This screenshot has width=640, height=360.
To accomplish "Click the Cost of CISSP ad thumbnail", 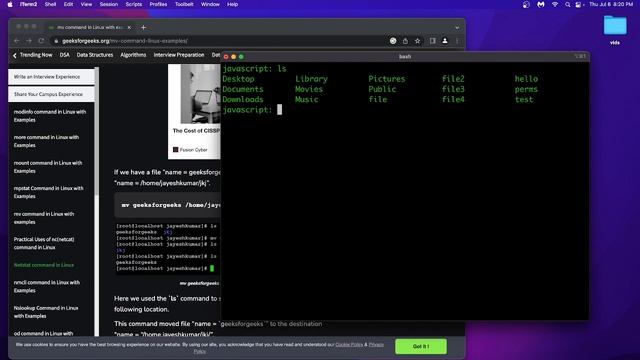I will 200,93.
